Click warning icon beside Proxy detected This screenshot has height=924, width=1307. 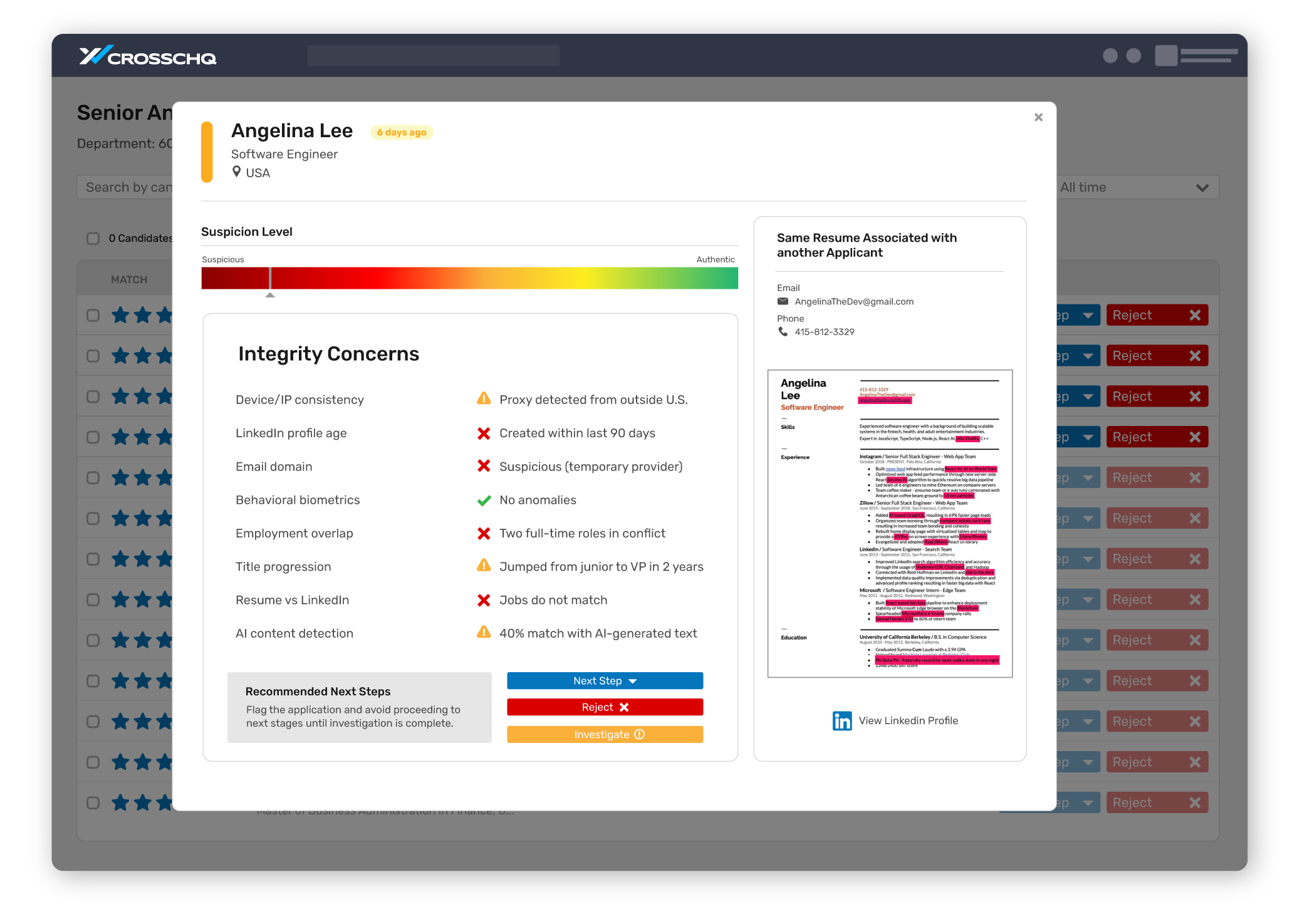pyautogui.click(x=484, y=398)
